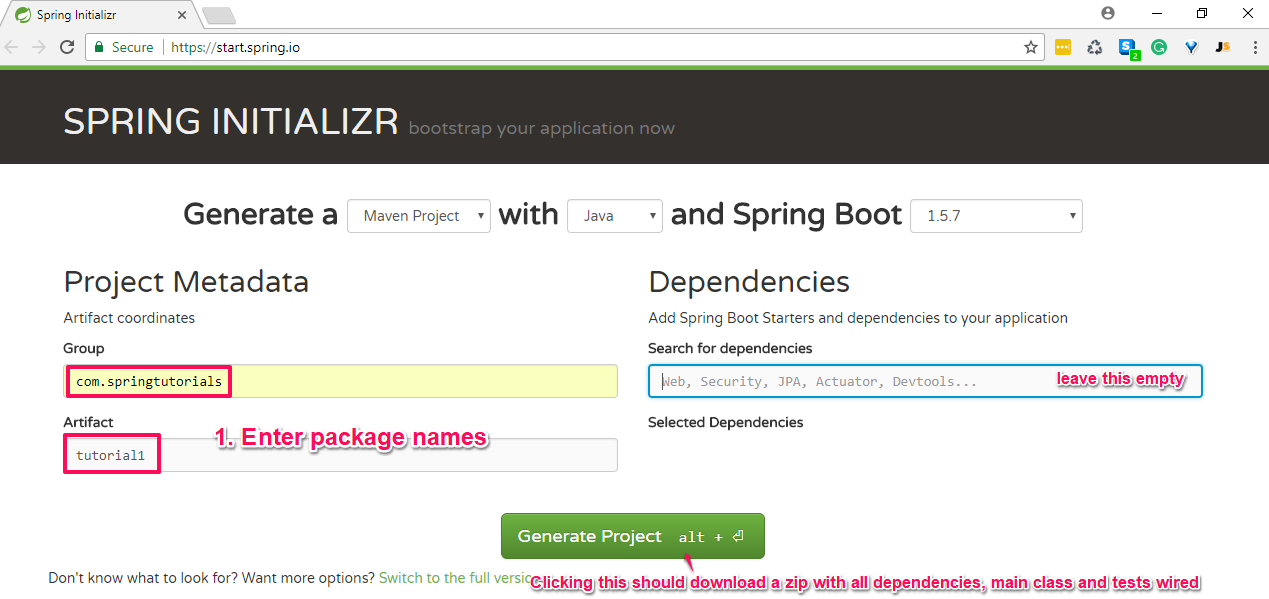Click the page reload button

click(66, 47)
